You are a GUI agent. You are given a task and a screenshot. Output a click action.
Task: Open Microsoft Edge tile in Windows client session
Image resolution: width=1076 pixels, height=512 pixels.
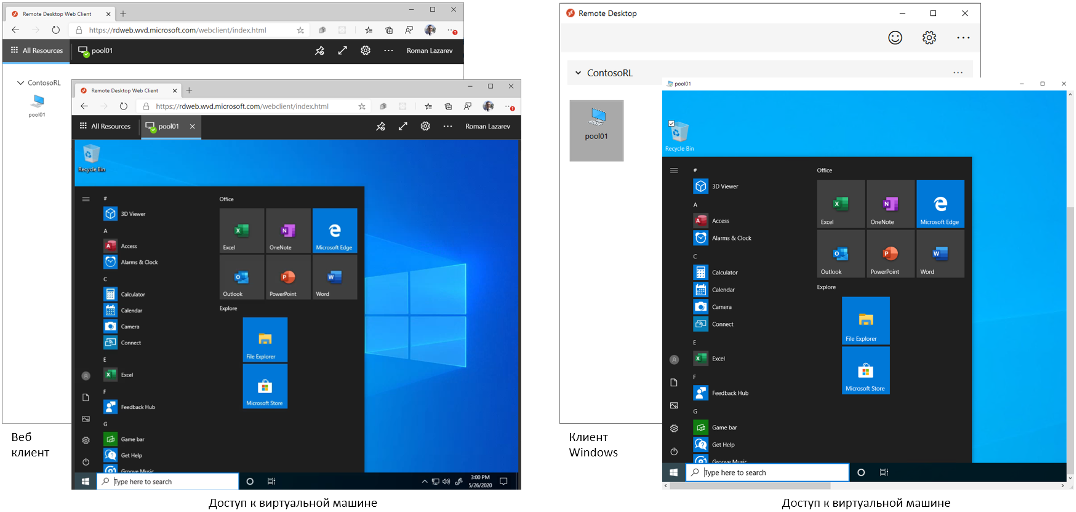click(940, 204)
